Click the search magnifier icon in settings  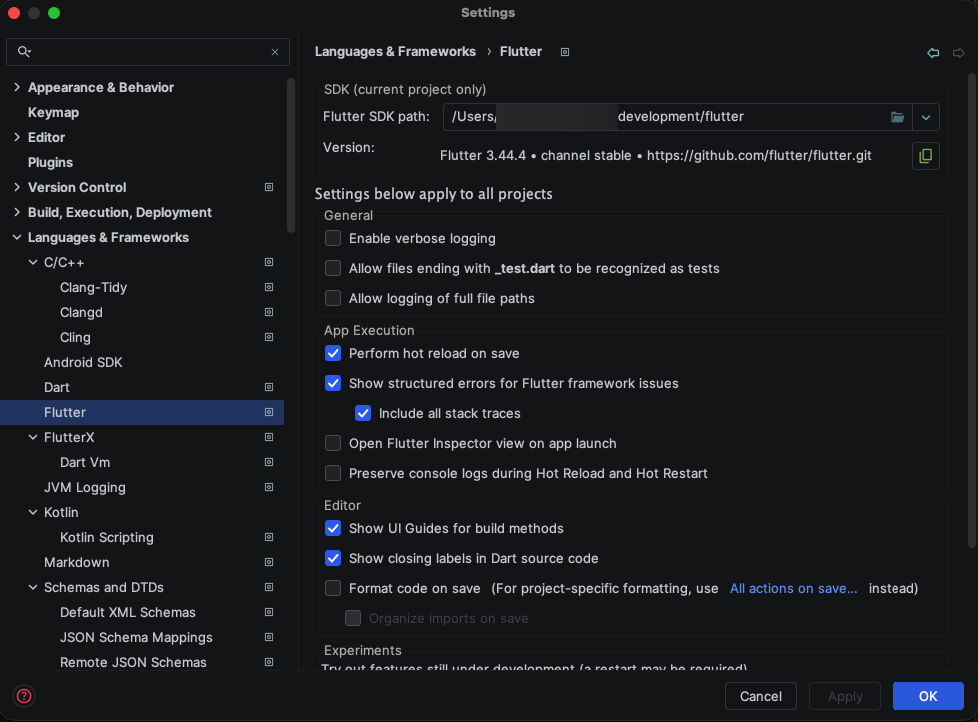(24, 52)
